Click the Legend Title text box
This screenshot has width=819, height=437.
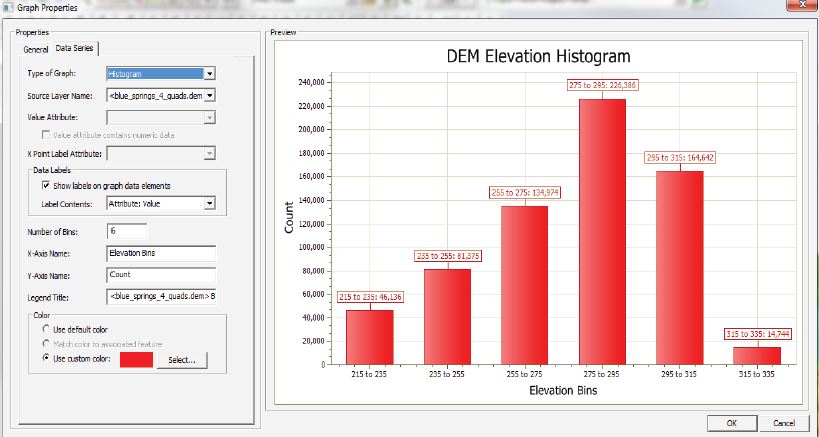160,296
